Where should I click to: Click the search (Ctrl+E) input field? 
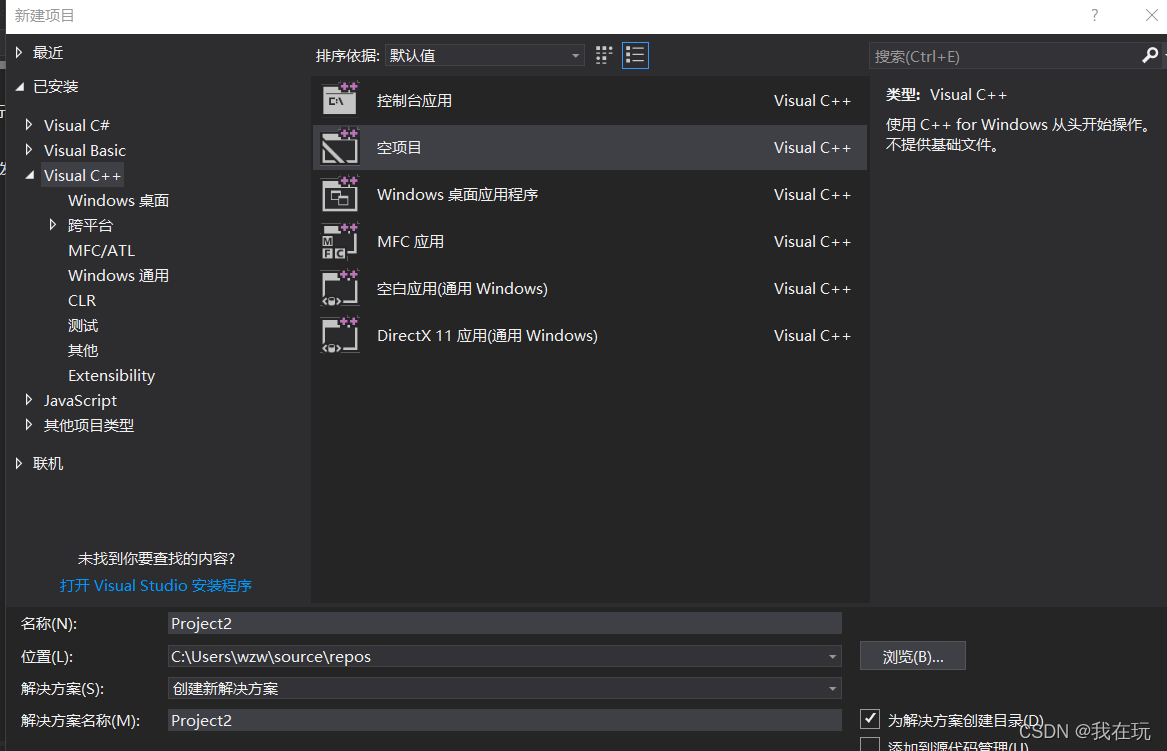1005,56
